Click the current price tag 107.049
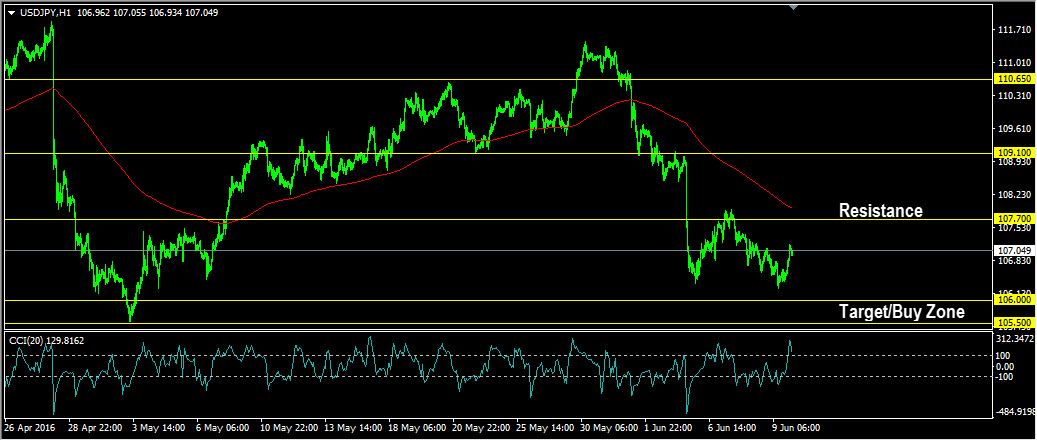The height and width of the screenshot is (441, 1037). 1015,251
